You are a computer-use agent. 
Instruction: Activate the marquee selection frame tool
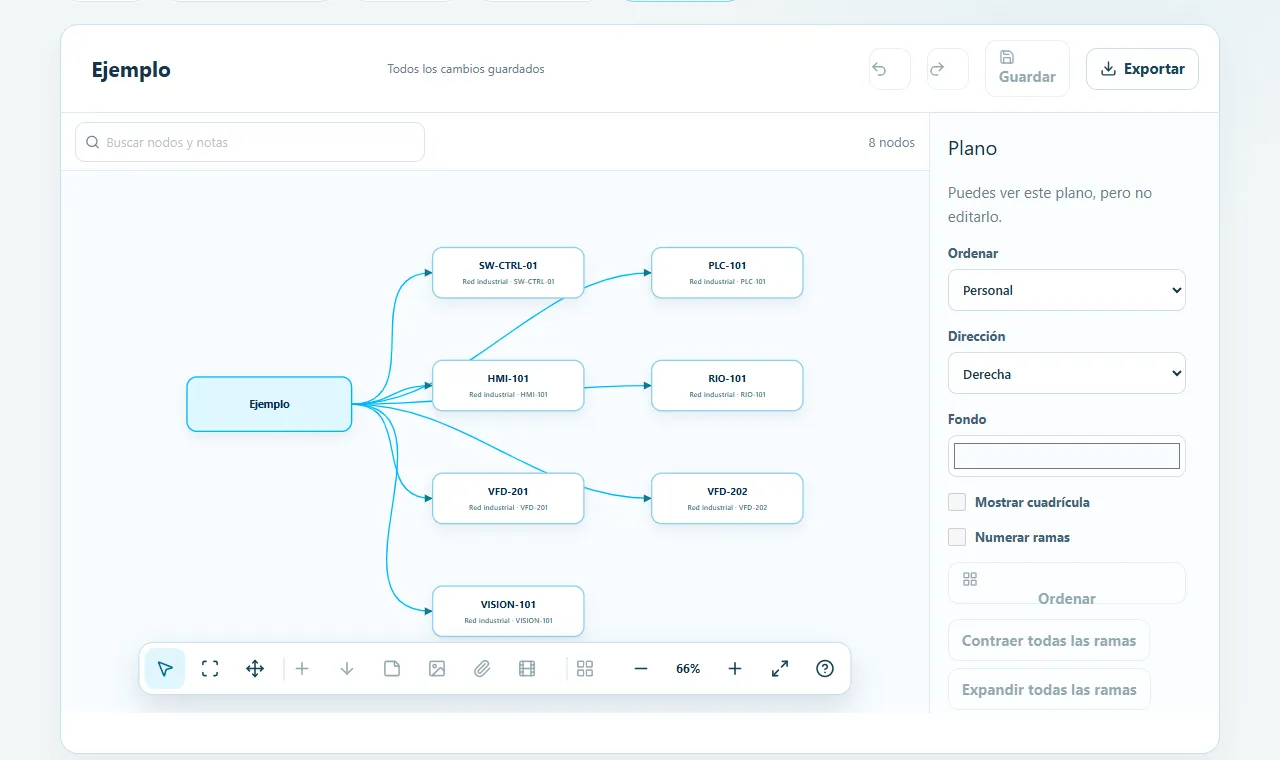click(210, 669)
